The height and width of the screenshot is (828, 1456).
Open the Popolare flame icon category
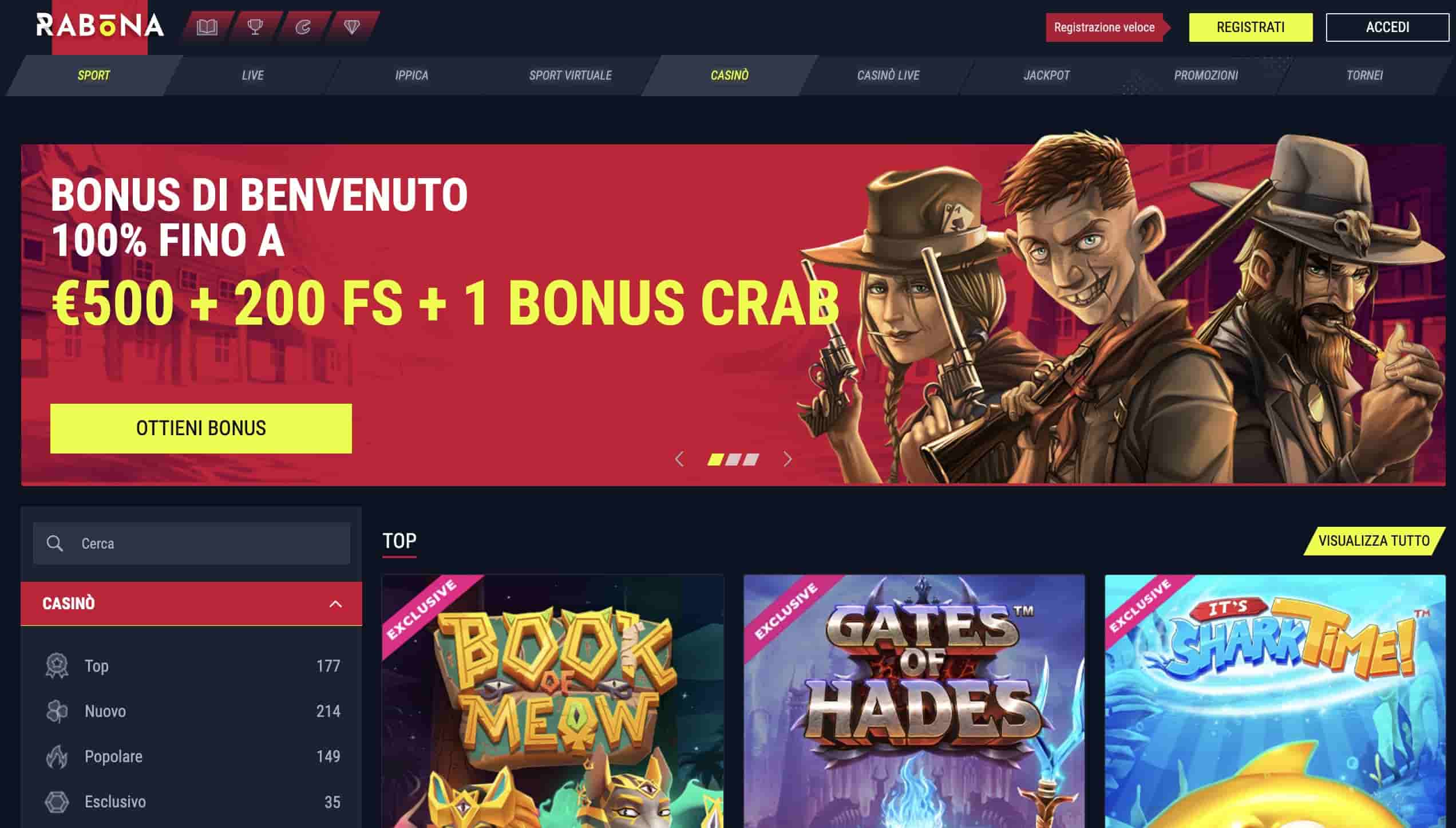57,756
